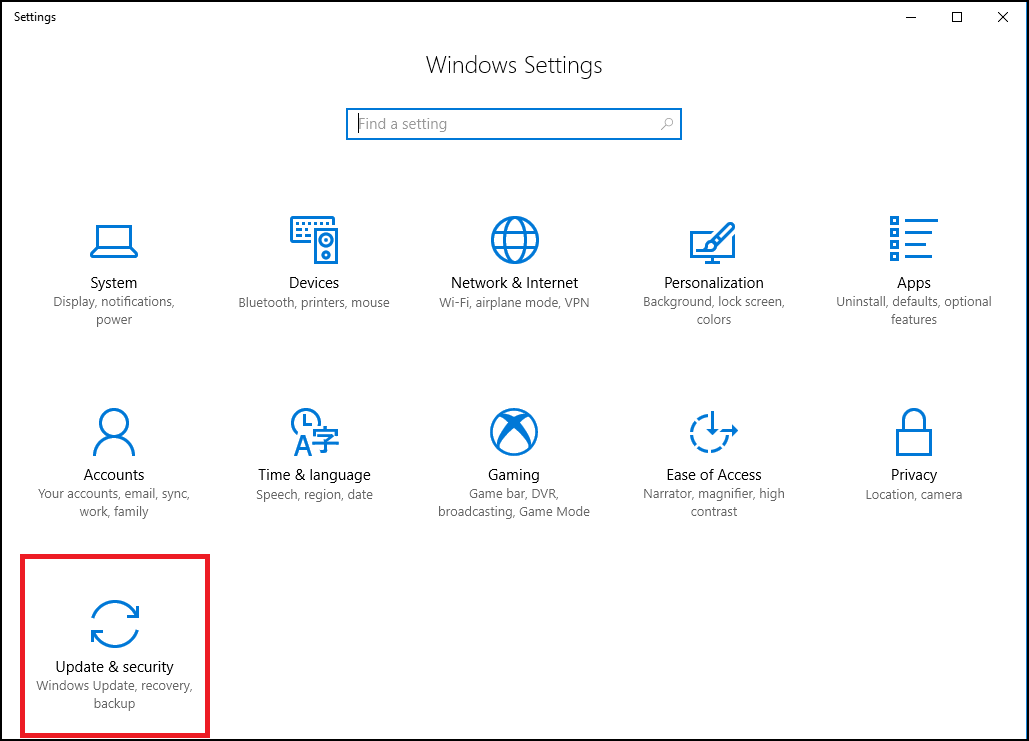Click the padlock Privacy icon
Screen dimensions: 1029x741
tap(913, 431)
